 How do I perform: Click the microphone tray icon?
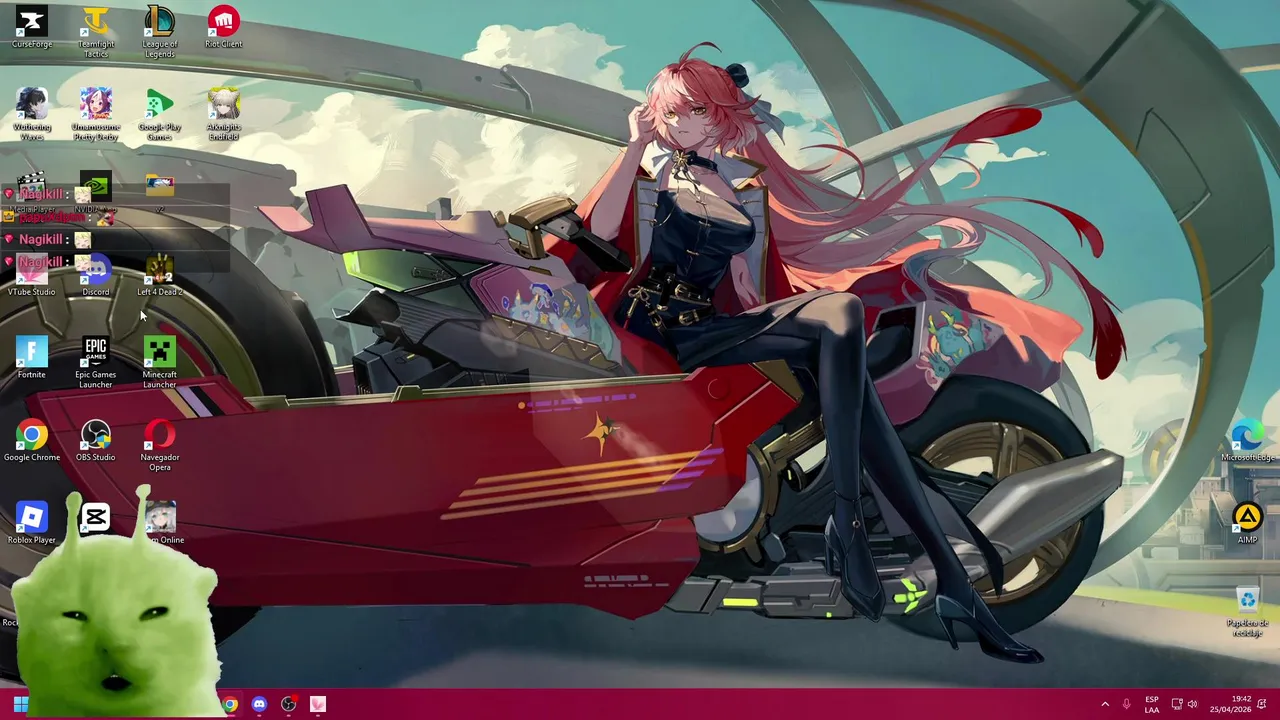[x=1126, y=704]
